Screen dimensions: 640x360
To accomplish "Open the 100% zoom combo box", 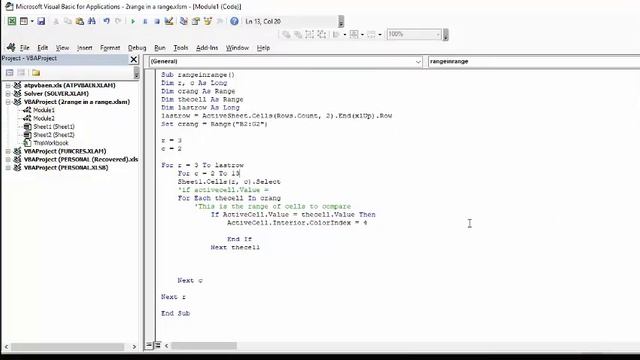I will (414, 34).
